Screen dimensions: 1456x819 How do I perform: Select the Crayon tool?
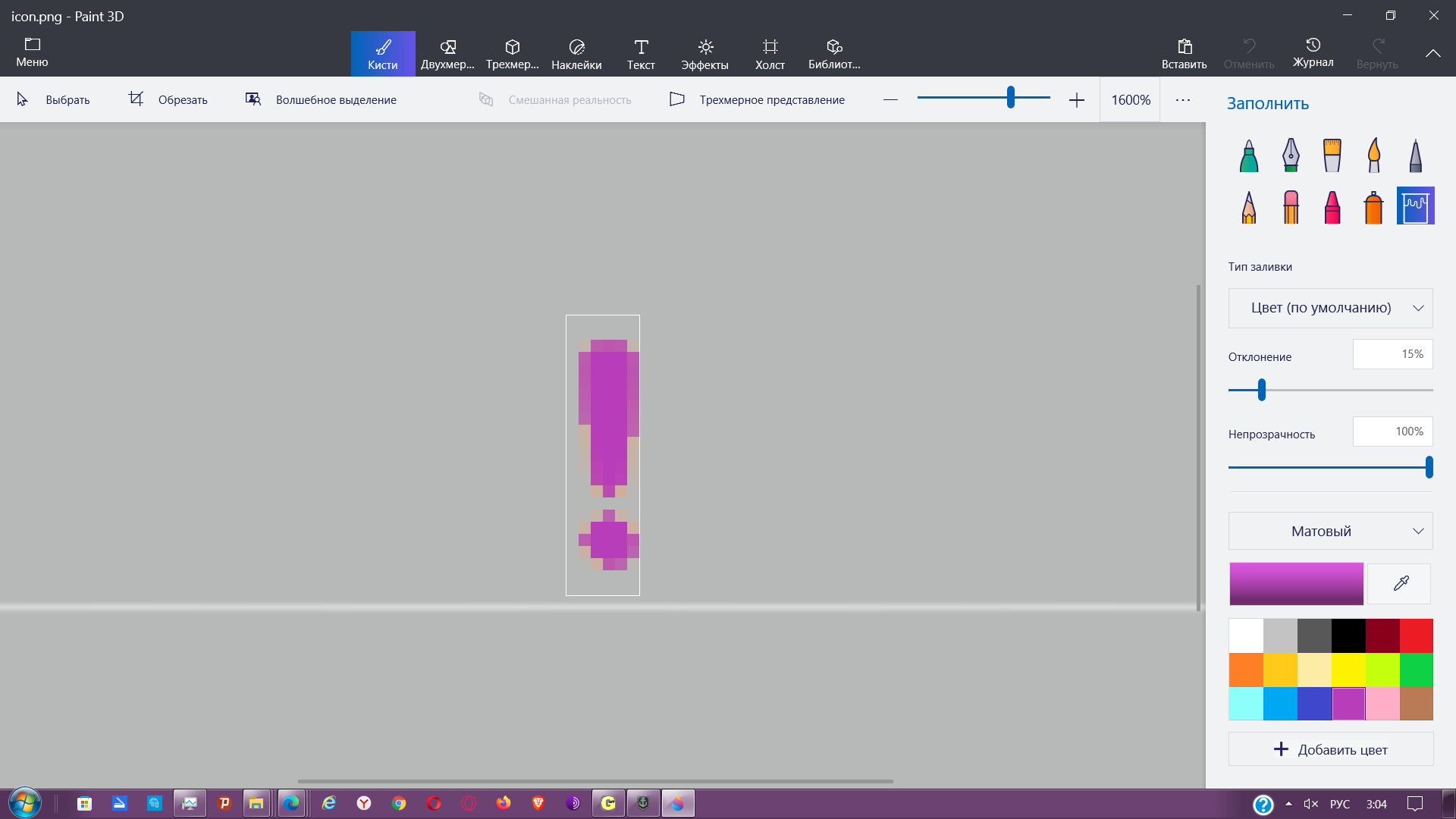click(x=1332, y=206)
